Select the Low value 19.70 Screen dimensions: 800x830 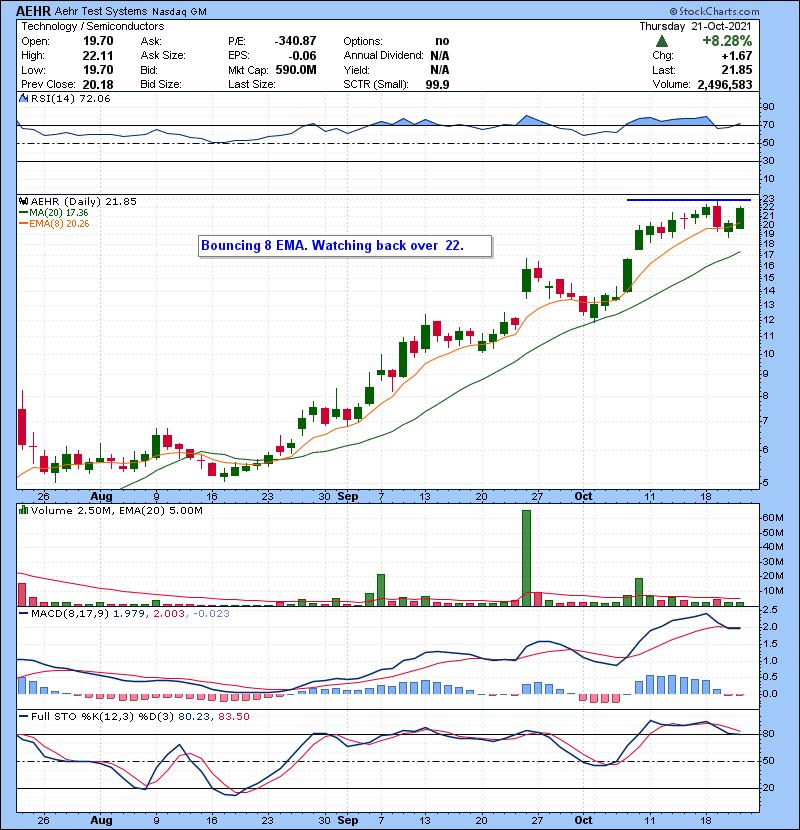(x=98, y=70)
